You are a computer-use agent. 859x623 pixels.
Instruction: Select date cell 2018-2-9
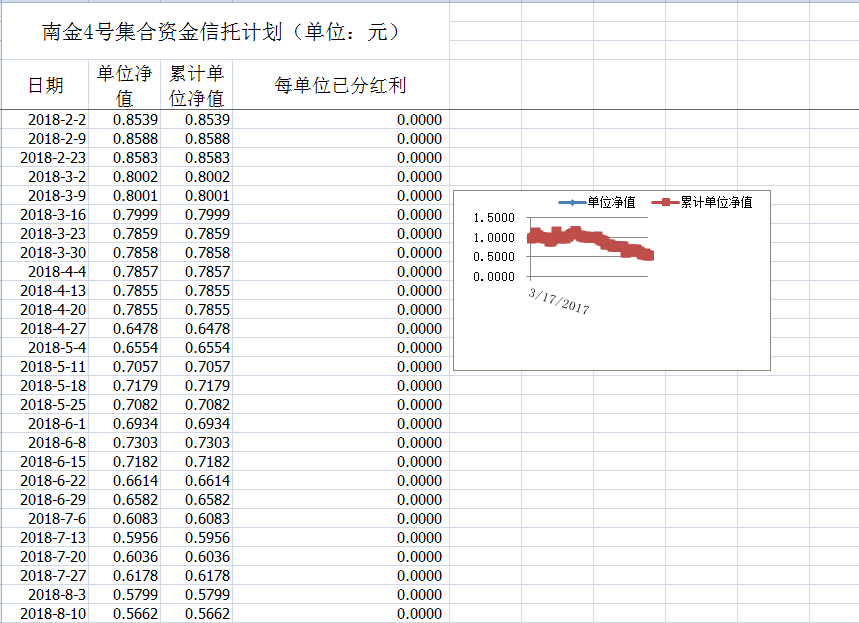45,139
